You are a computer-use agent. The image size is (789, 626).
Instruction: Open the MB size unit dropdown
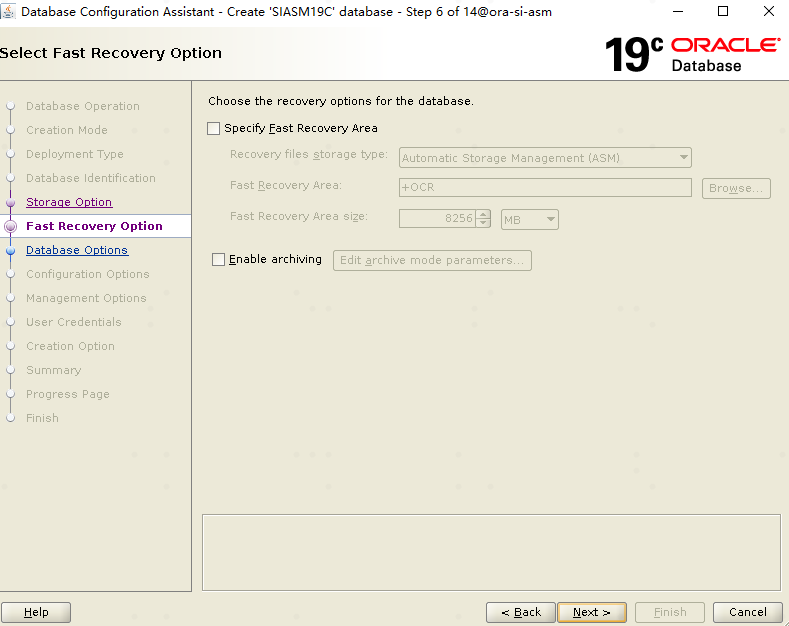(529, 219)
